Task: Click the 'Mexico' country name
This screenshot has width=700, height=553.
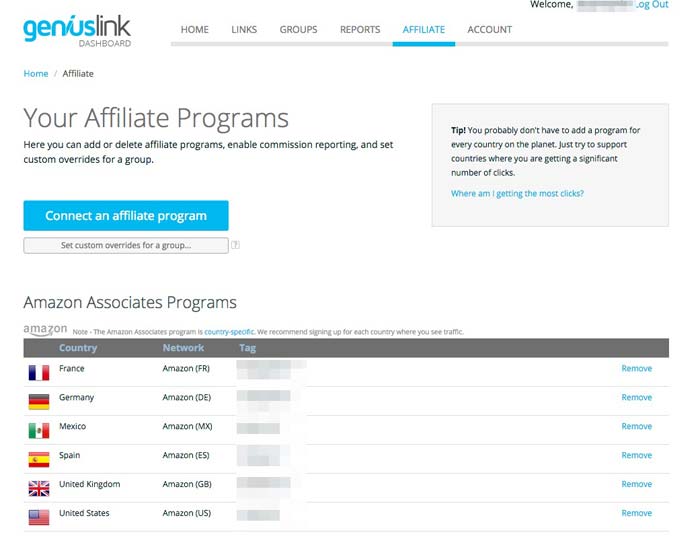Action: [72, 426]
